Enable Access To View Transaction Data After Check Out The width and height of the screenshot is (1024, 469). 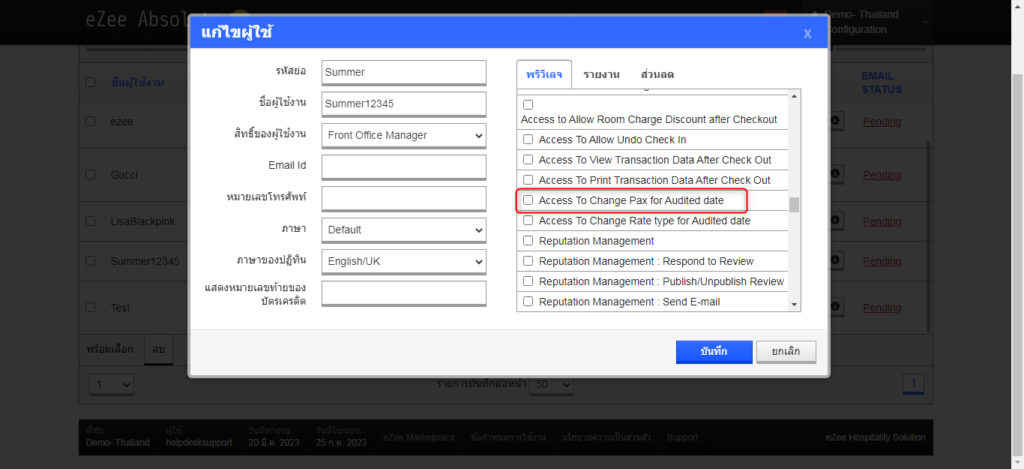528,159
